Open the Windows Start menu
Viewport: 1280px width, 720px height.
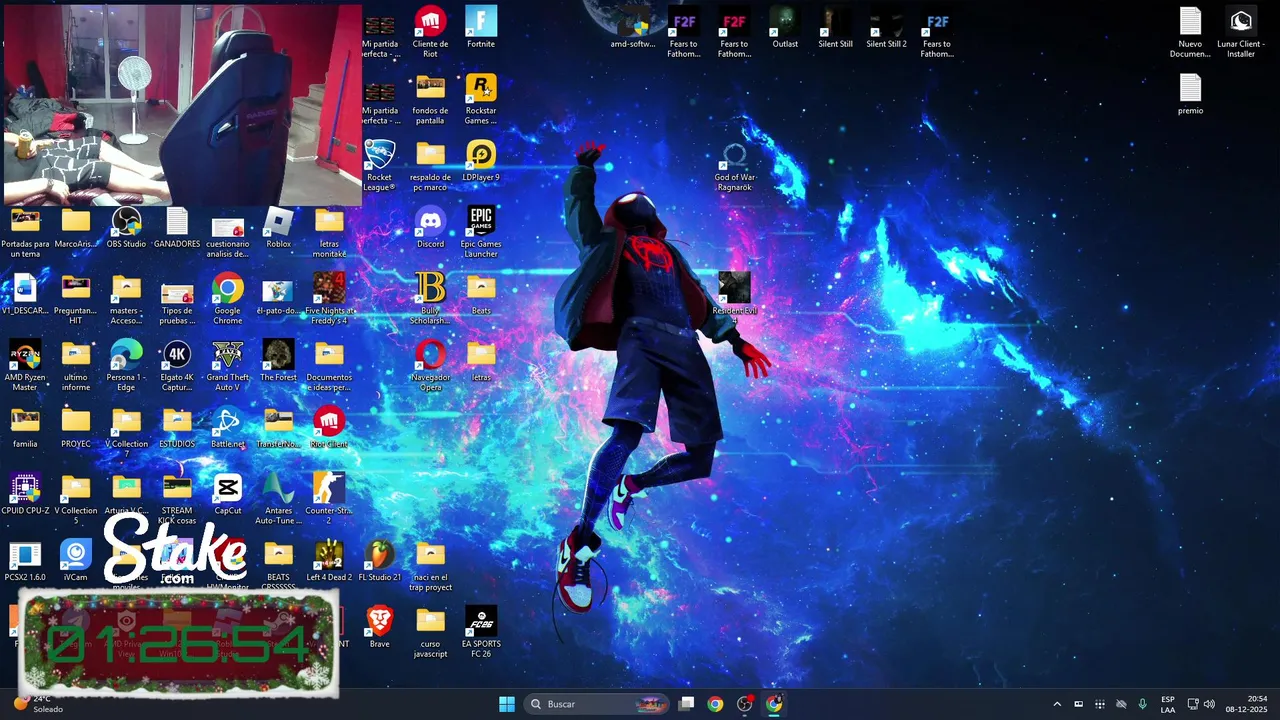pos(507,704)
